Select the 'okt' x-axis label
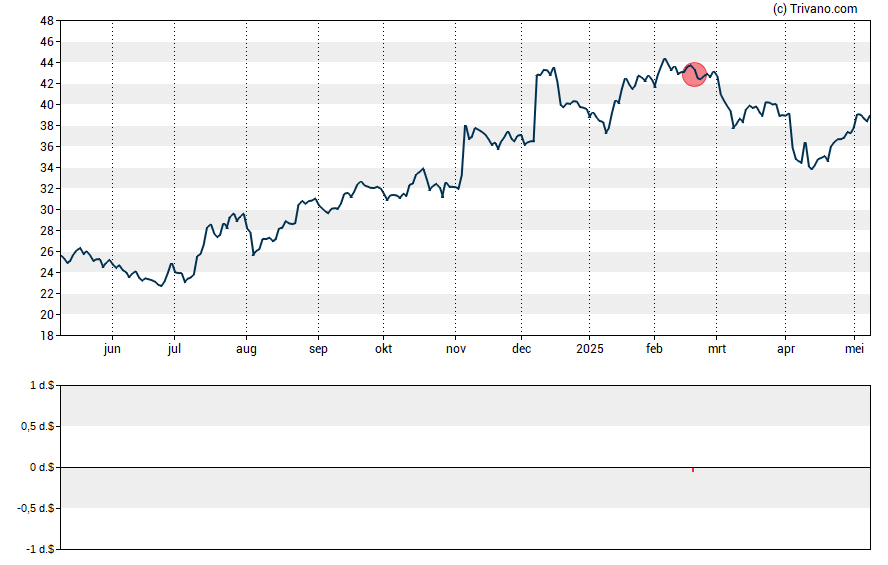 click(x=383, y=349)
